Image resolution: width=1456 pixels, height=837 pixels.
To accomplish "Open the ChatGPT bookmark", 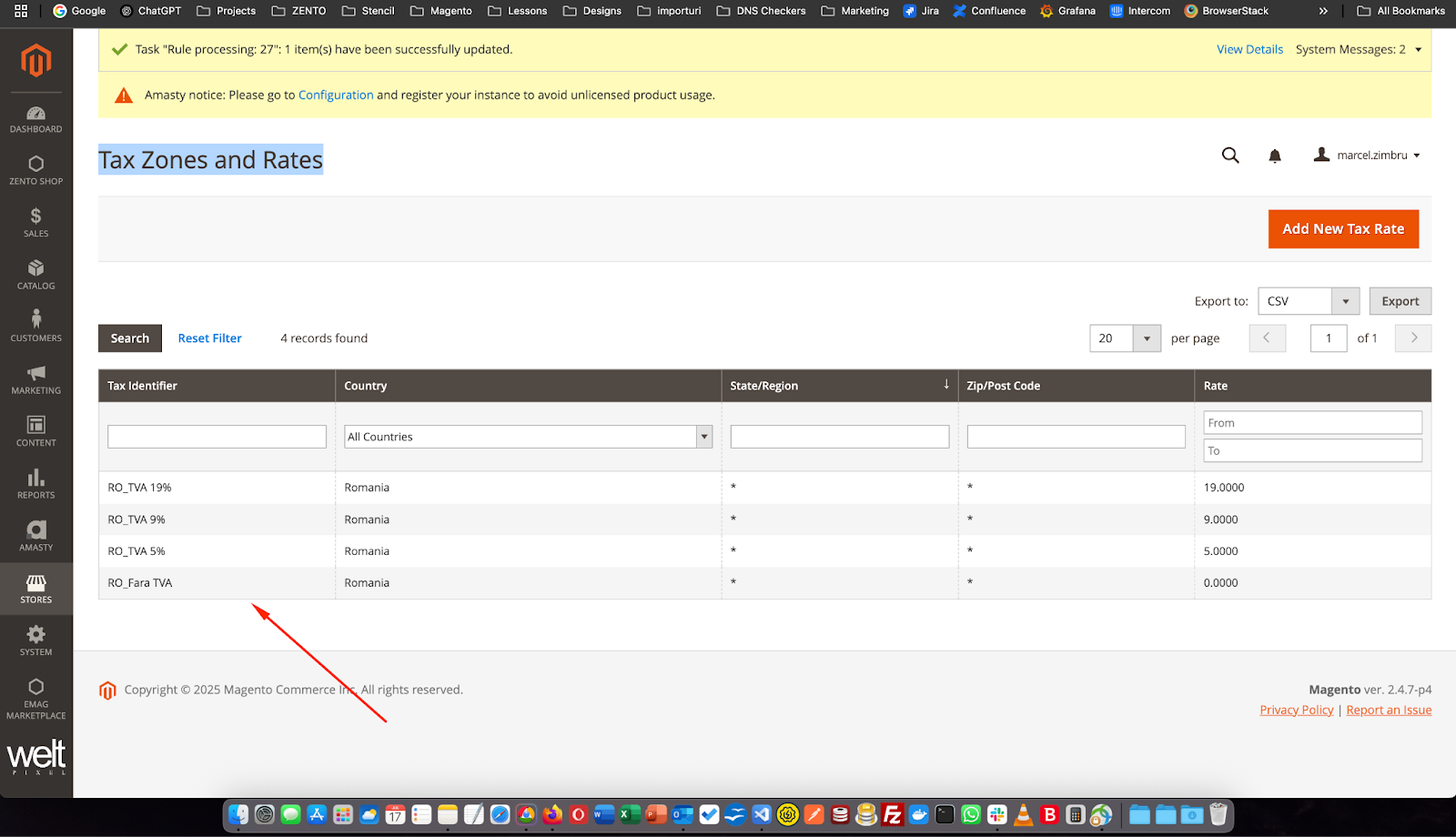I will [x=151, y=11].
